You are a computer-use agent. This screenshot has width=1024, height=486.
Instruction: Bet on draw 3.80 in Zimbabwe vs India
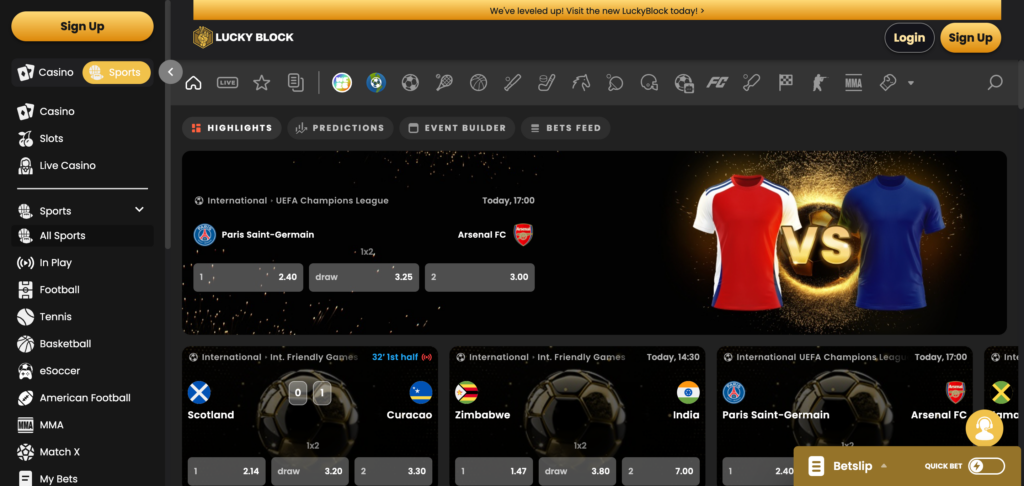tap(577, 471)
